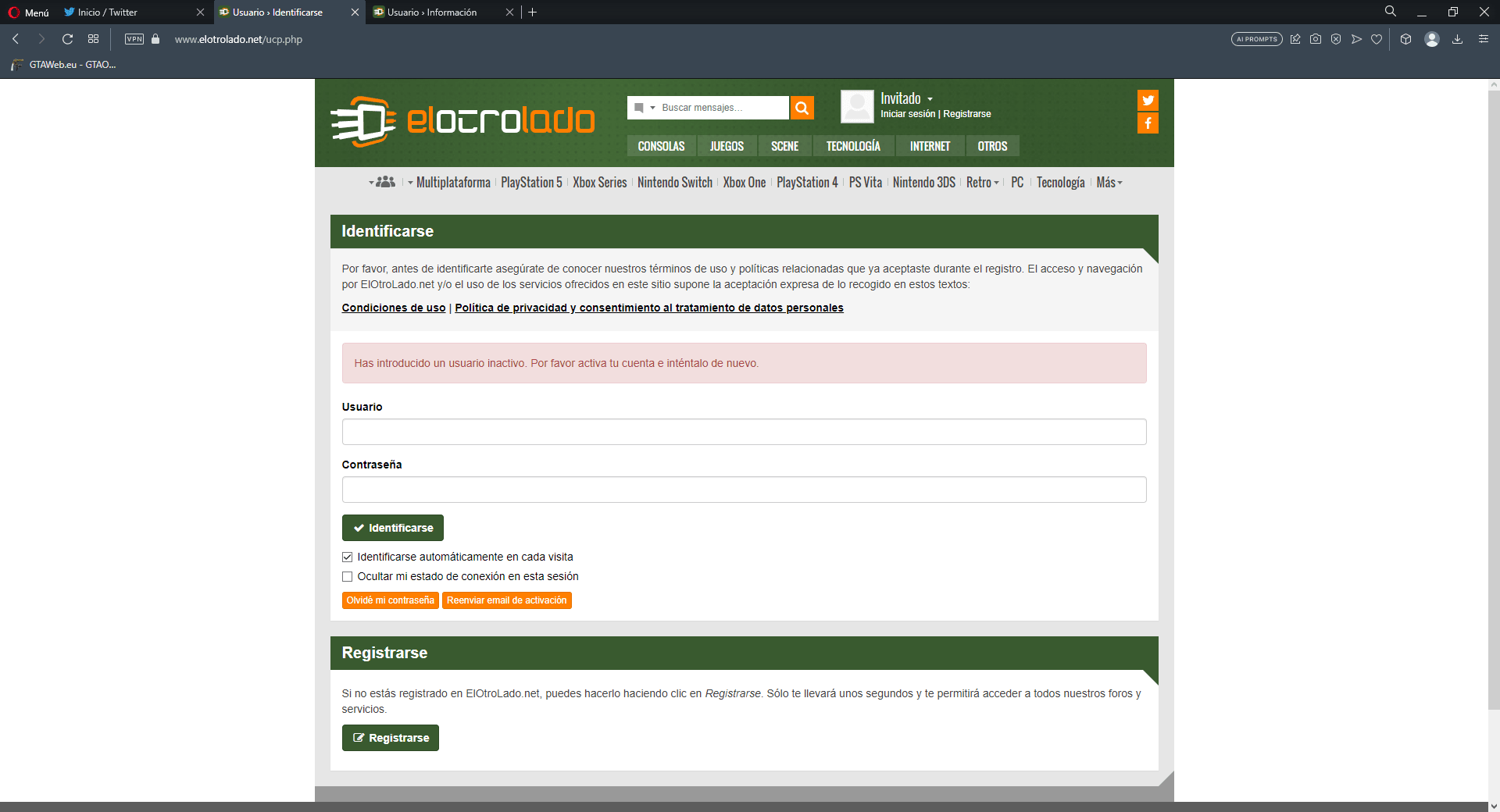Click the orange search magnifier button

(802, 108)
